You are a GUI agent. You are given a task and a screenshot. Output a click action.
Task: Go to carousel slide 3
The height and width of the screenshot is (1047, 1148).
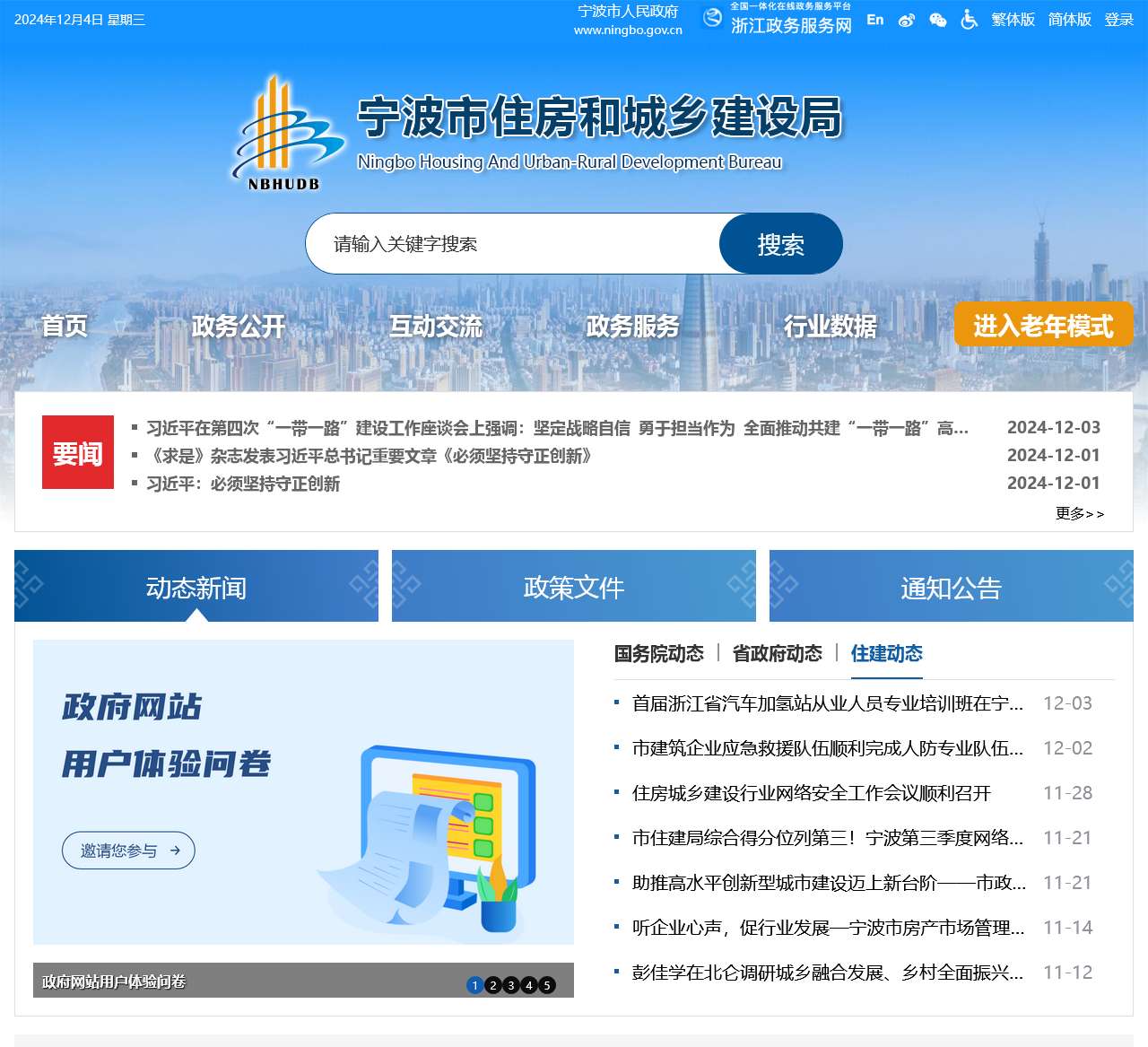[511, 985]
